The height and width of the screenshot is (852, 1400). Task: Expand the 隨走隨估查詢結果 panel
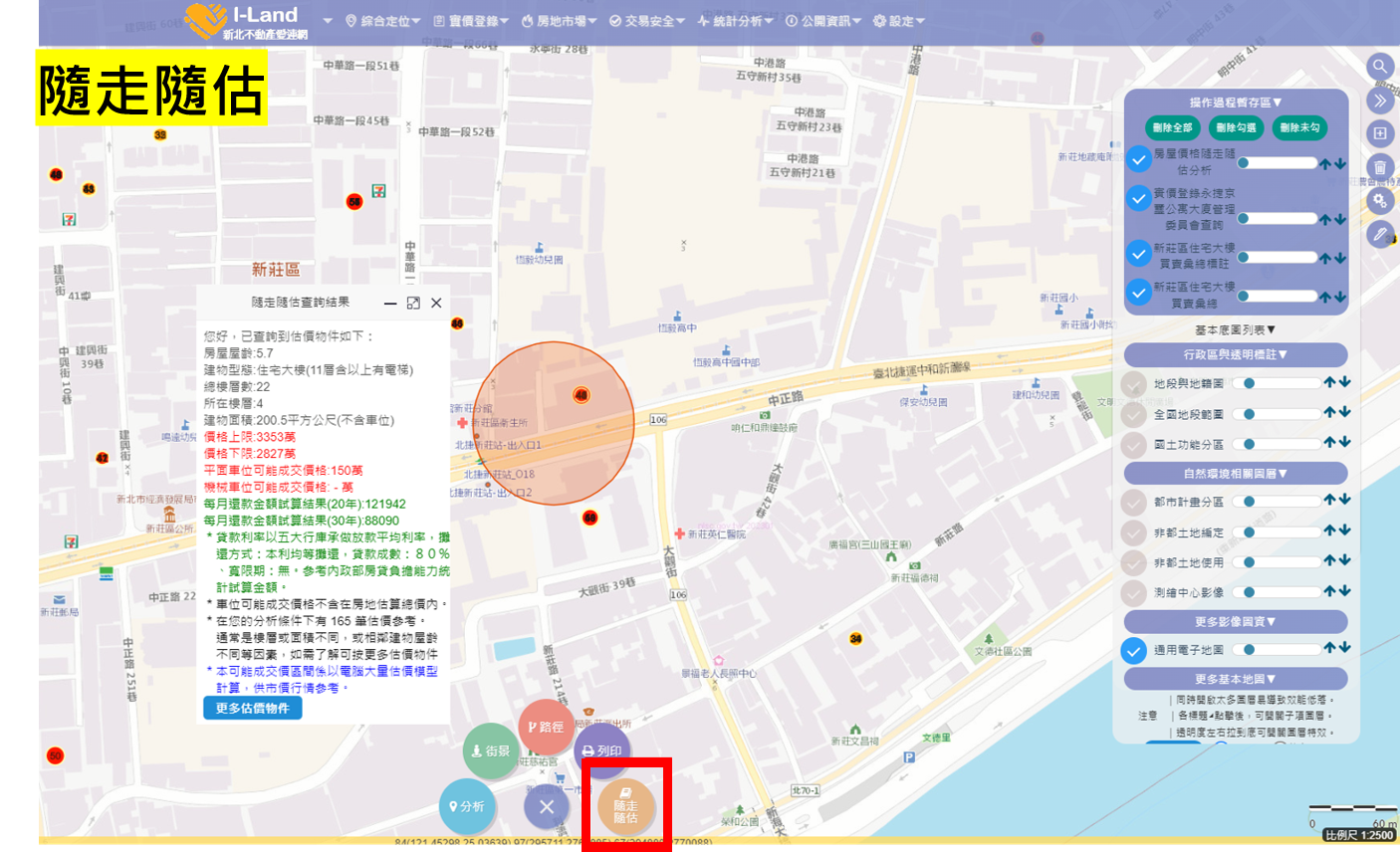[x=413, y=304]
